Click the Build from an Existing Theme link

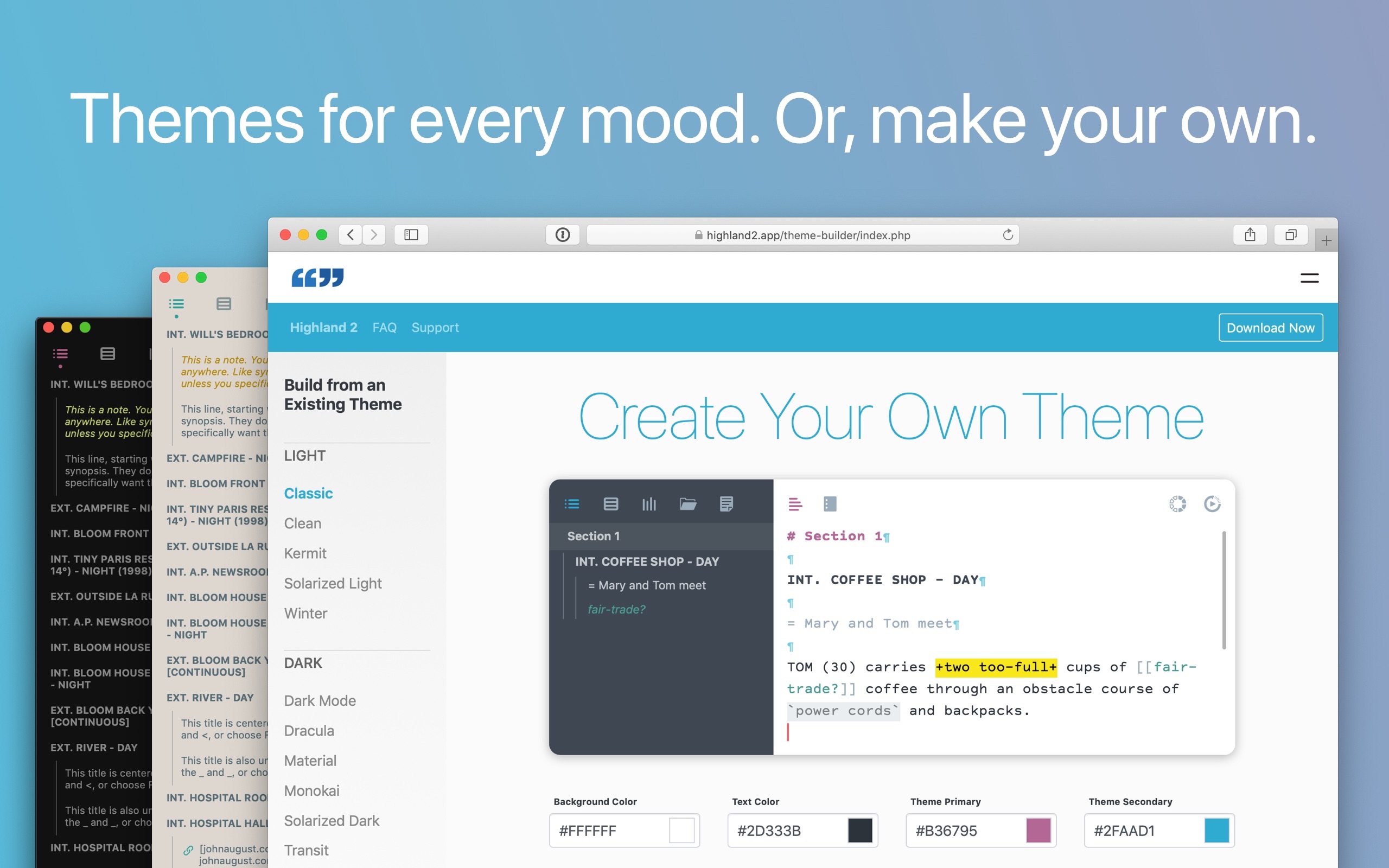point(344,395)
